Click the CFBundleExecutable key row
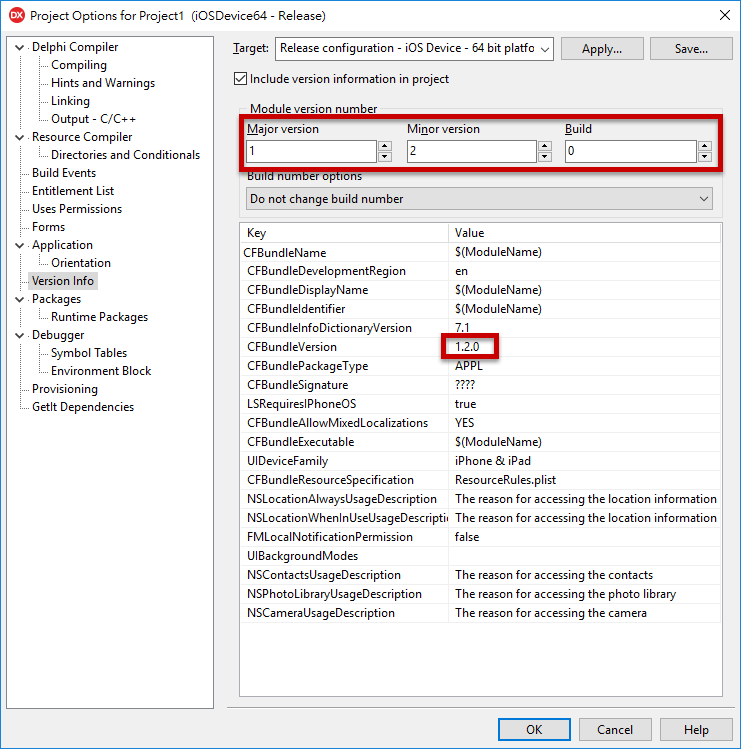This screenshot has height=749, width=741. tap(344, 442)
